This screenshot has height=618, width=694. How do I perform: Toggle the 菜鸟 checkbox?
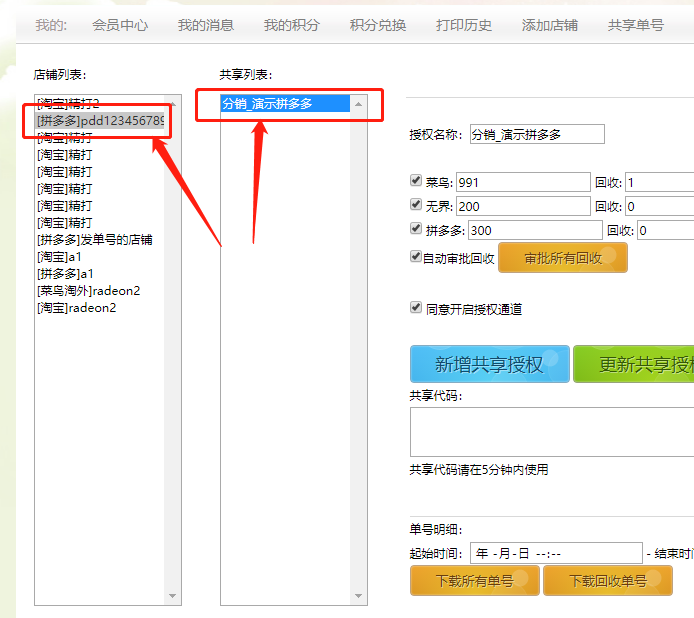[x=416, y=181]
